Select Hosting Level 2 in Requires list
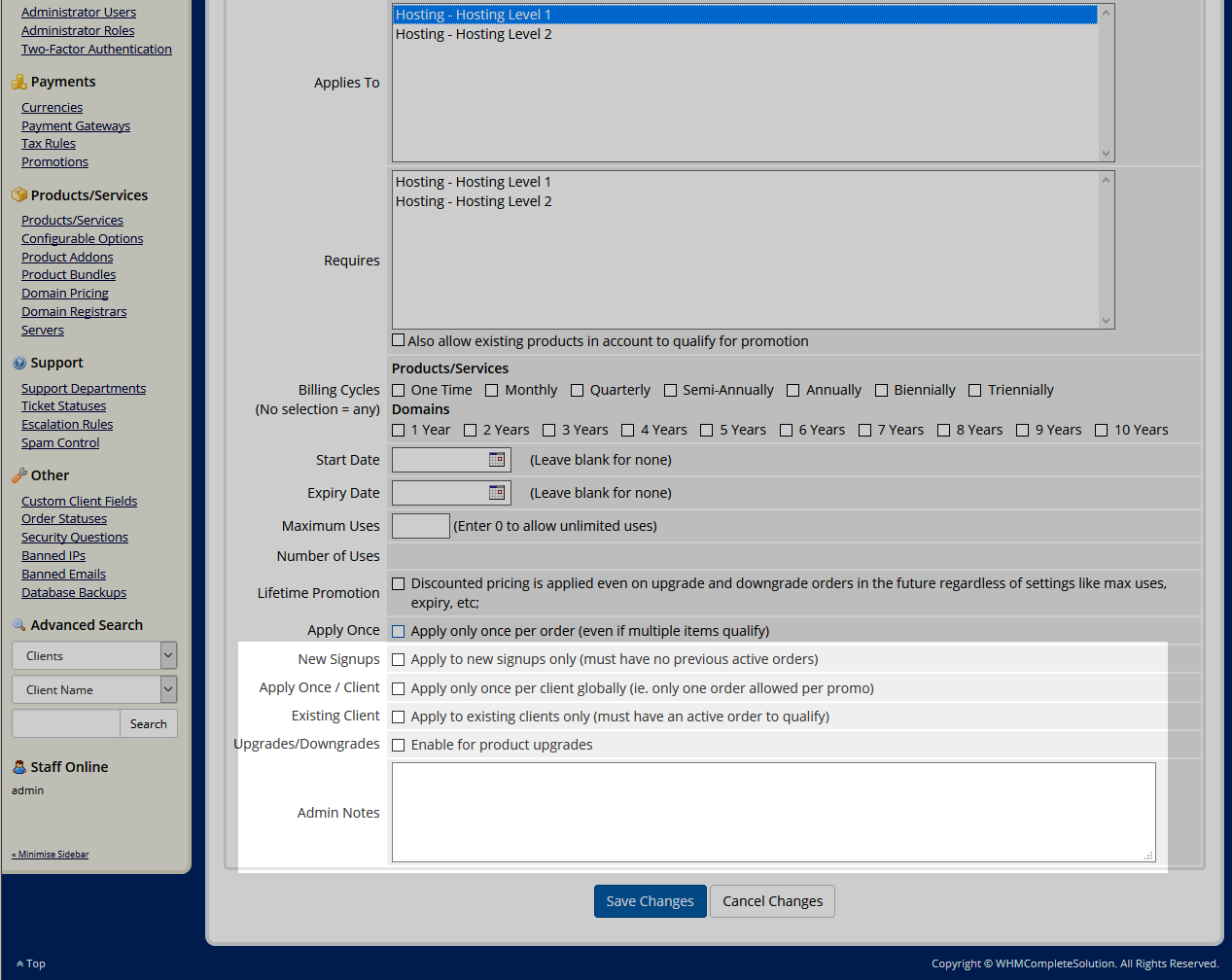Viewport: 1232px width, 980px height. (474, 201)
